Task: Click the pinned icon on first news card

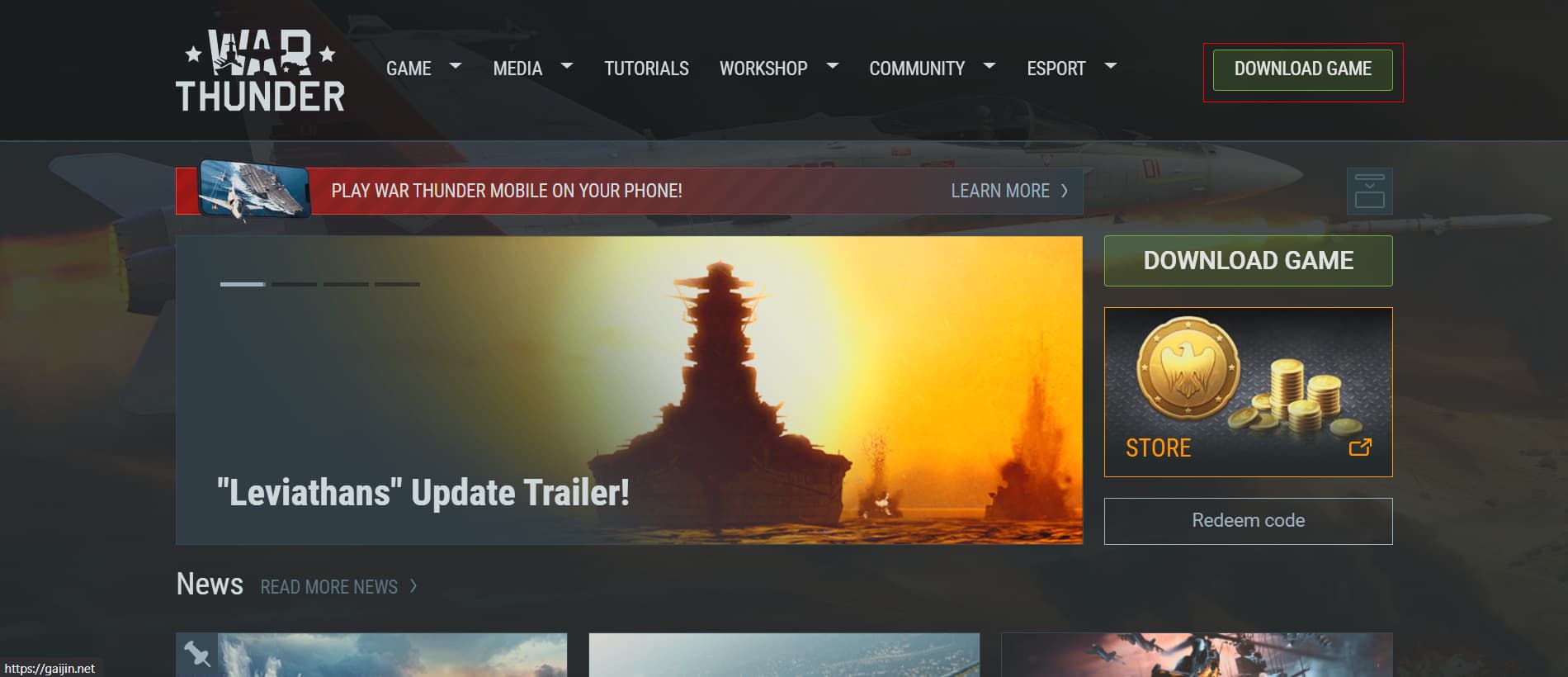Action: point(196,654)
